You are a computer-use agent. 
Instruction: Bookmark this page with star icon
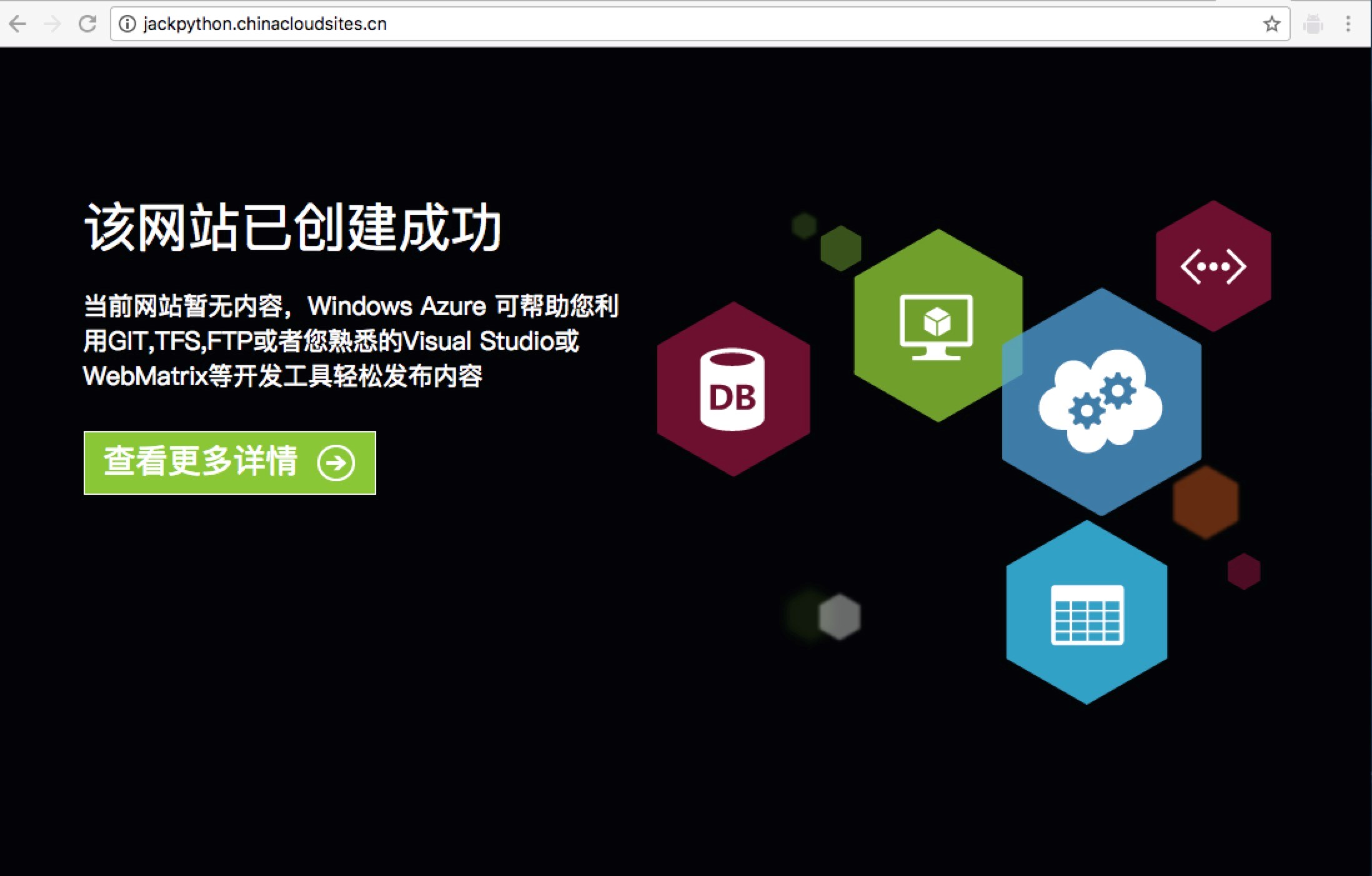(x=1272, y=24)
